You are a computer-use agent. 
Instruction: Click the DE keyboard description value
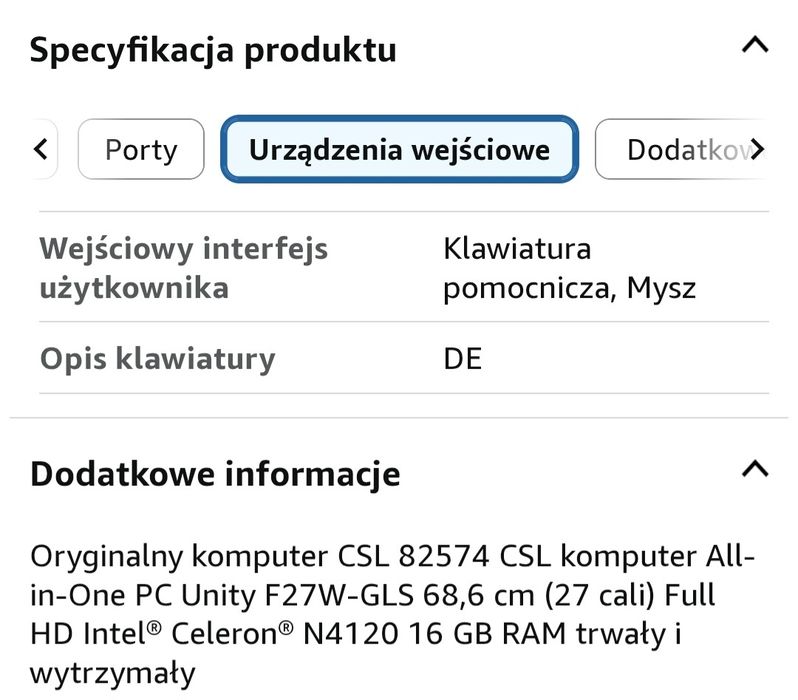462,359
